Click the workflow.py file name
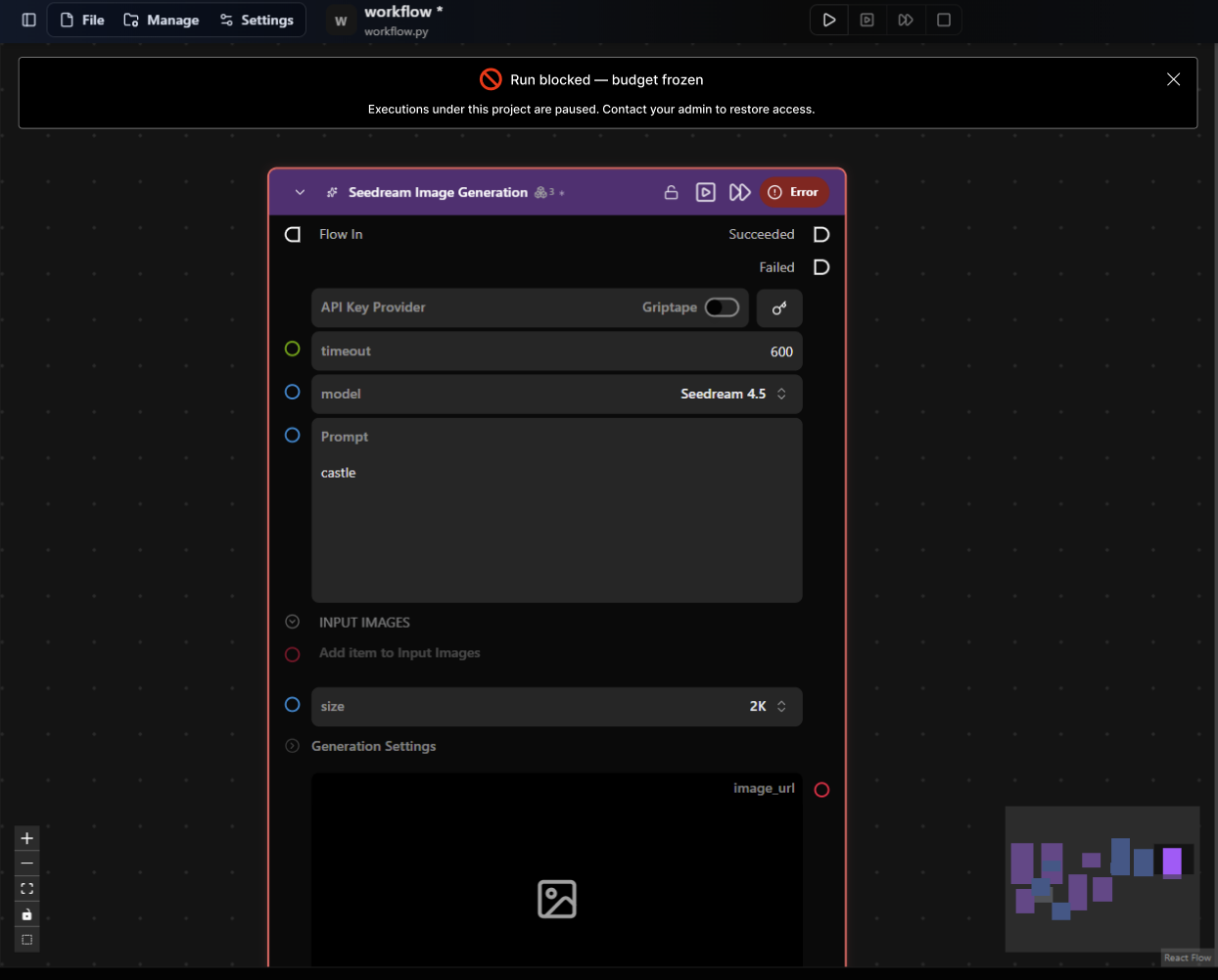The width and height of the screenshot is (1218, 980). pos(397,31)
